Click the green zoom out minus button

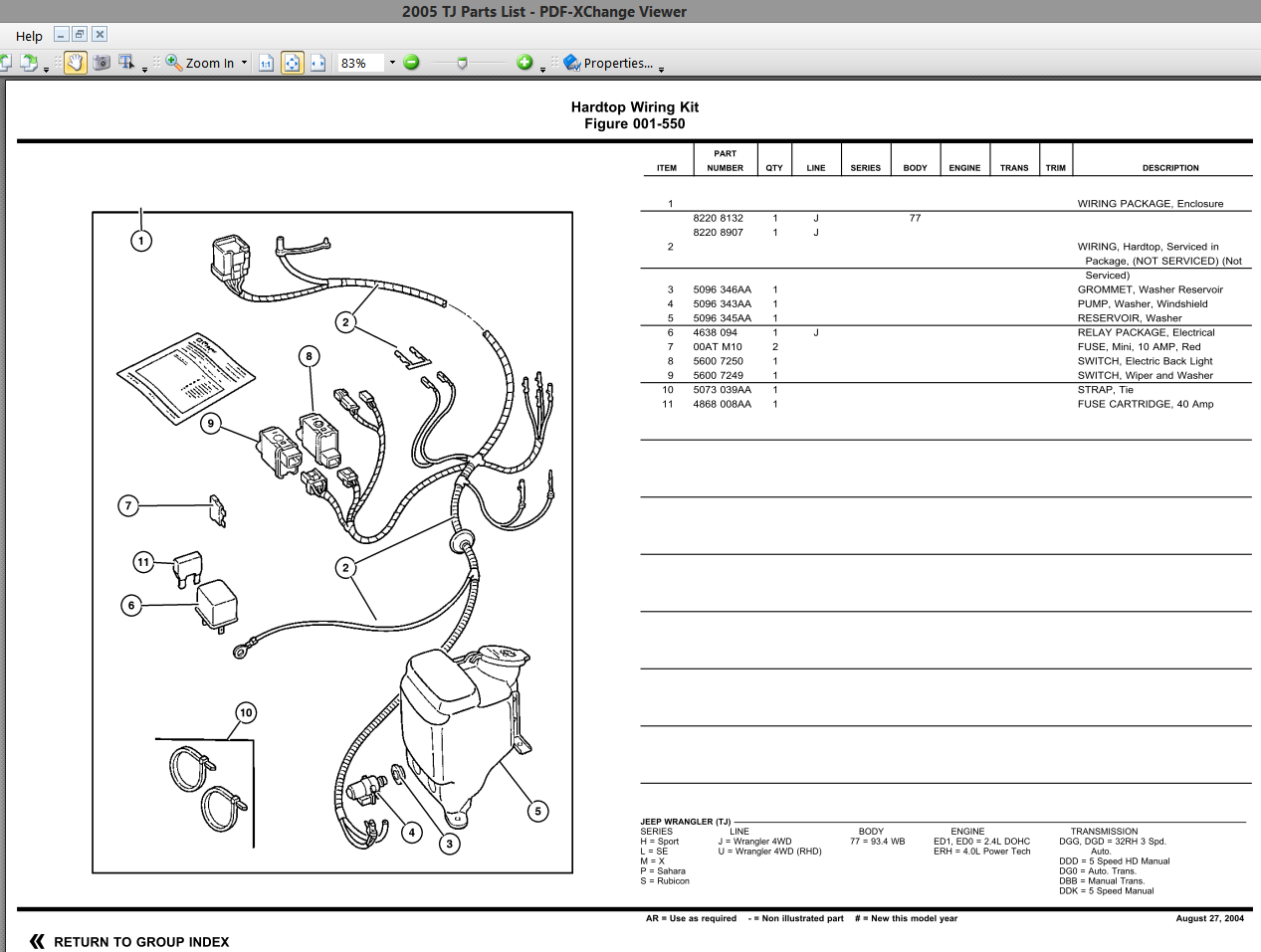(x=411, y=63)
